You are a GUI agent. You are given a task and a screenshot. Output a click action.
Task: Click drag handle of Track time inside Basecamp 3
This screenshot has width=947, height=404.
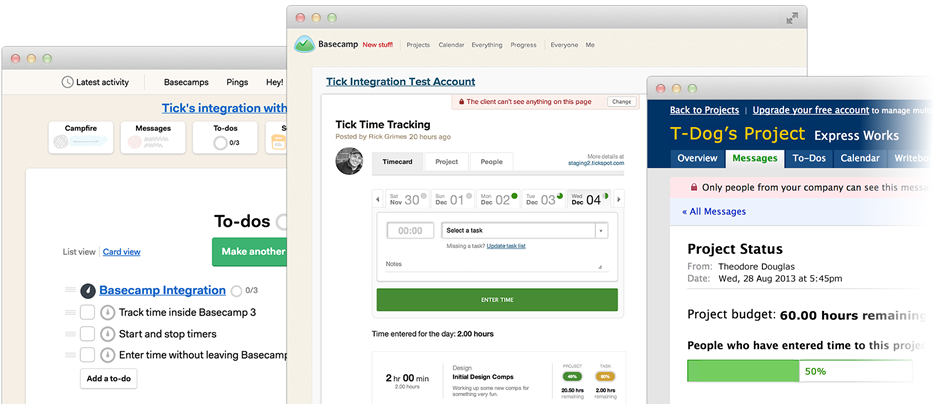click(70, 312)
